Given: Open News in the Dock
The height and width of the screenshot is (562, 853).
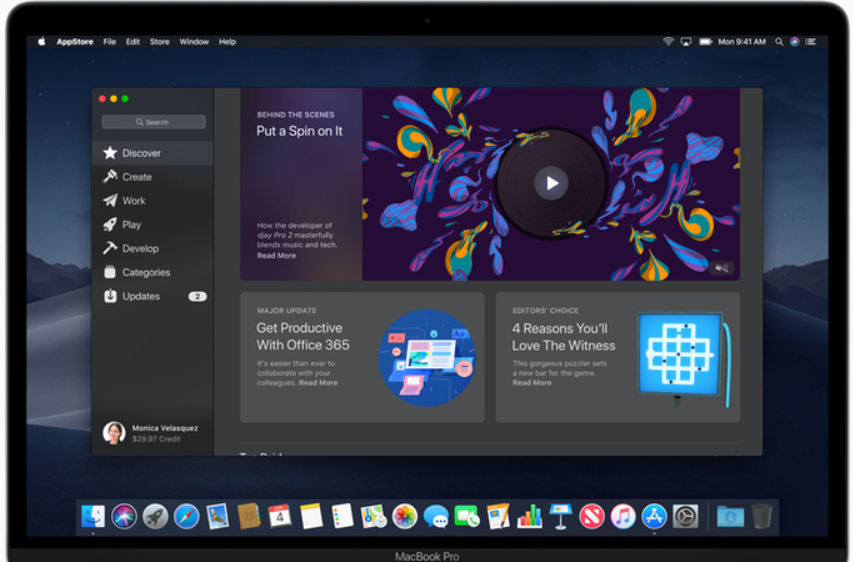Looking at the screenshot, I should (x=592, y=516).
